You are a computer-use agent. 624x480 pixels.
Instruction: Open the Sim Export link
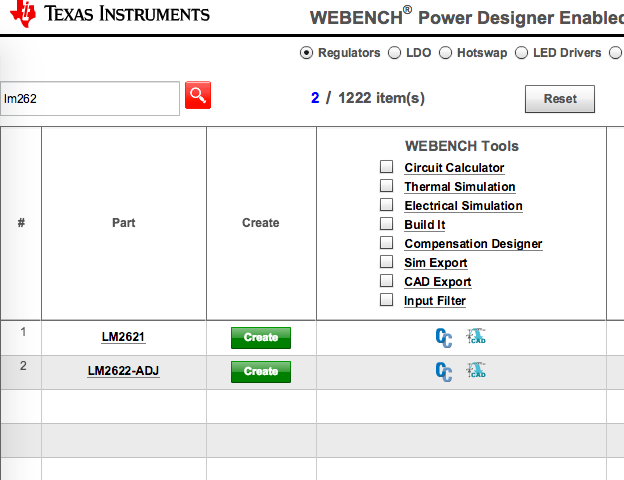coord(436,263)
